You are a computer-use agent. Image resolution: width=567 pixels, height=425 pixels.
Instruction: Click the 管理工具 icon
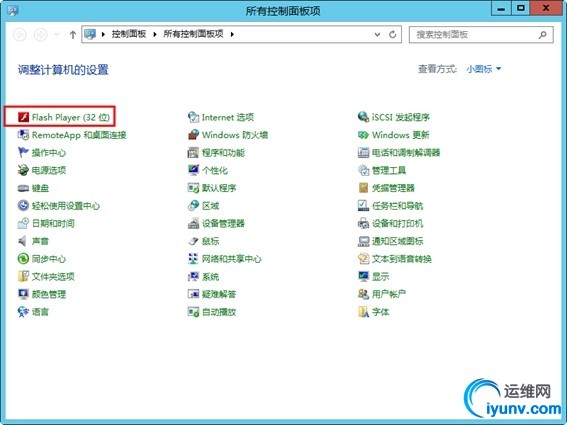tap(363, 170)
